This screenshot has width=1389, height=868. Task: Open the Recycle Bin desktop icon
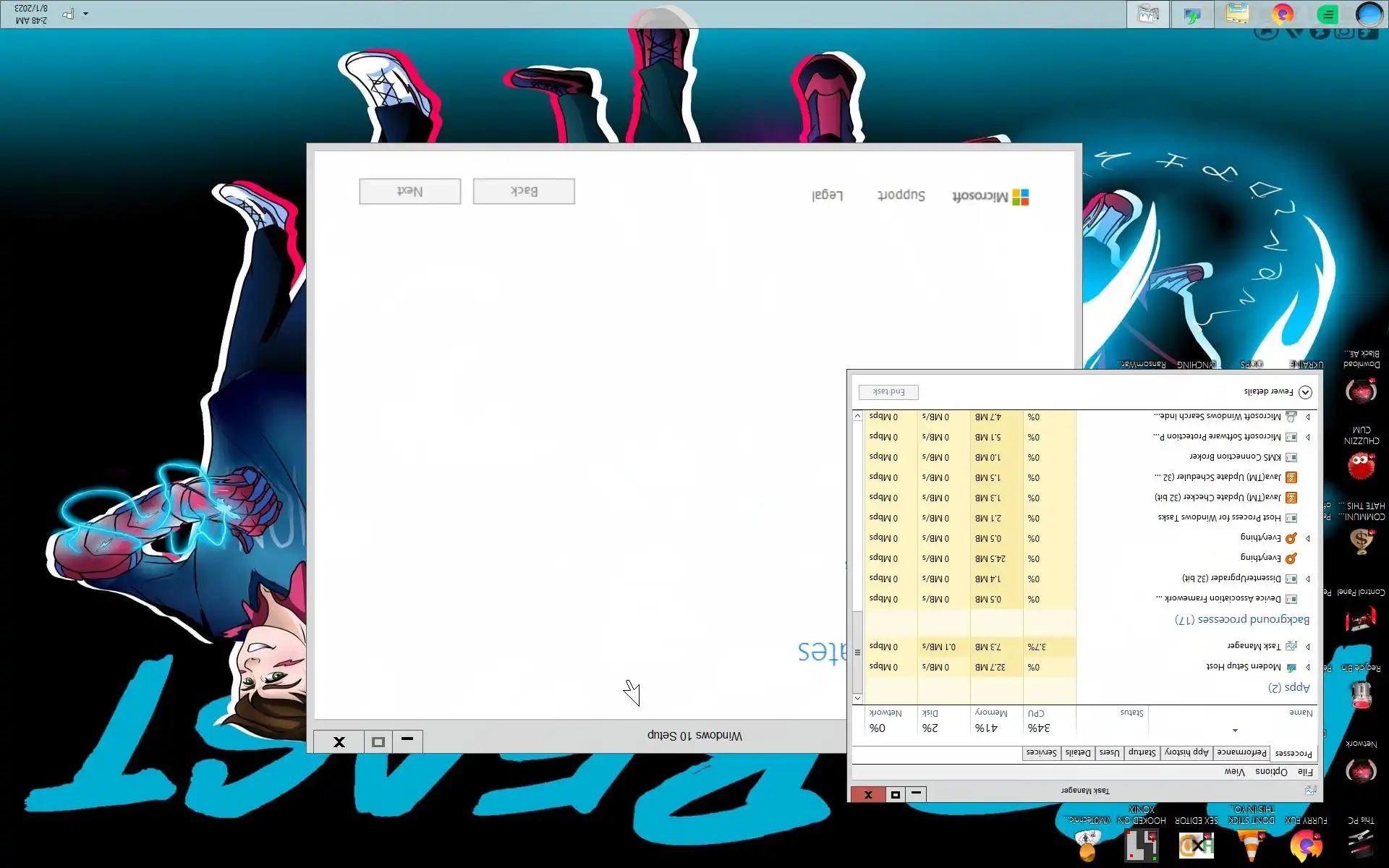[x=1361, y=693]
